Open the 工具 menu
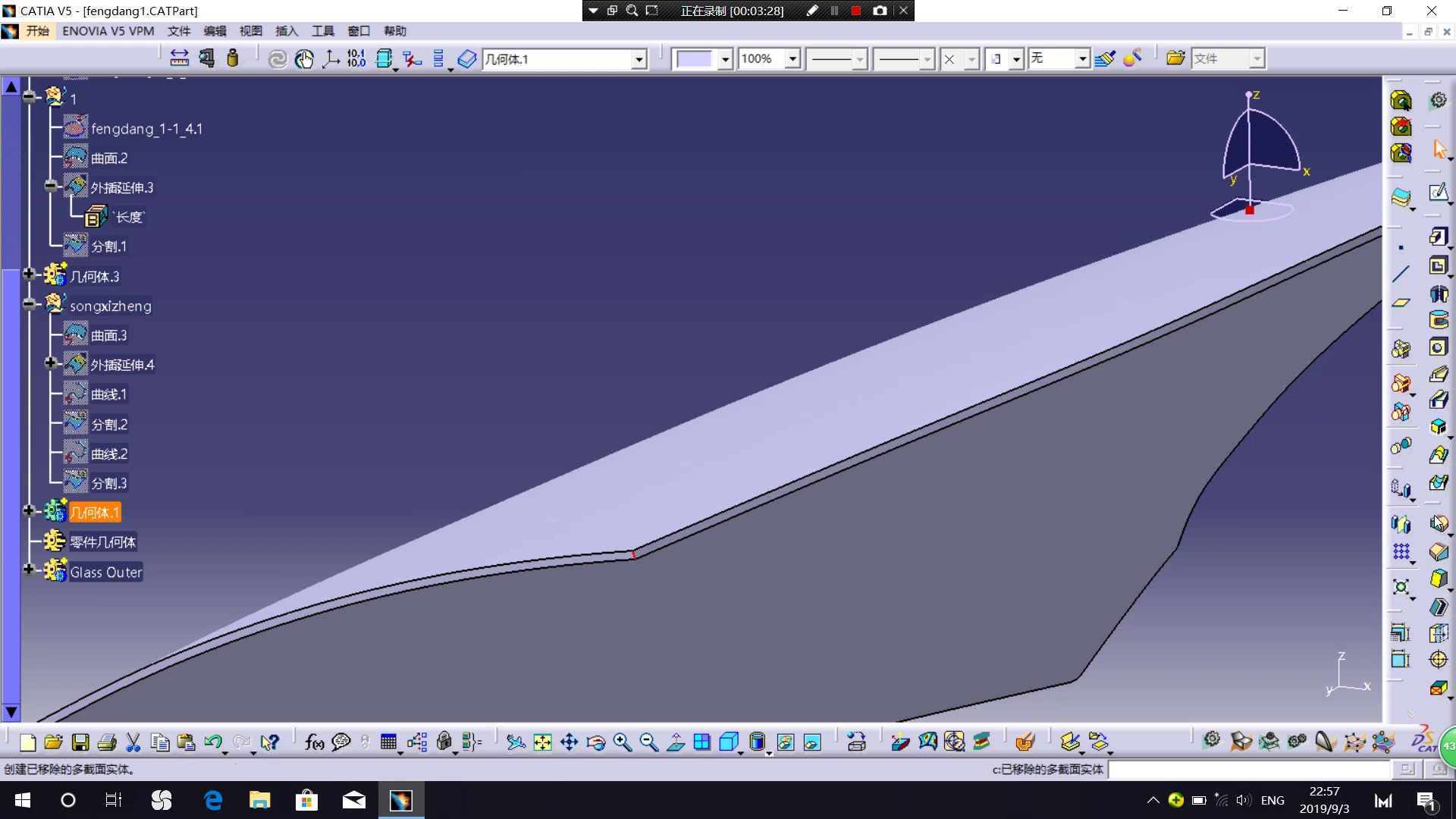Screen dimensions: 1456x819 pos(322,31)
